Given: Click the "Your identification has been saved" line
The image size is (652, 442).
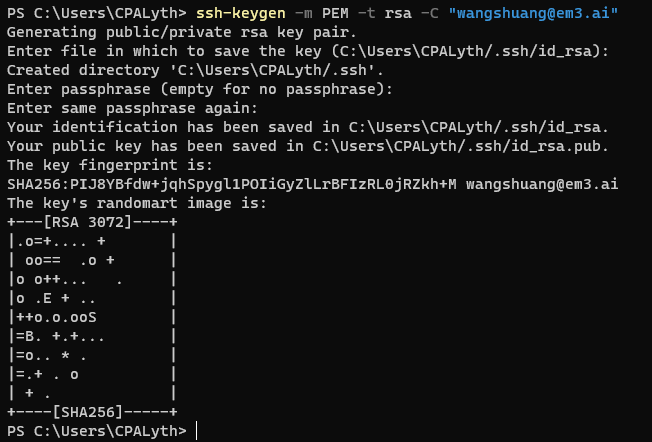Looking at the screenshot, I should pyautogui.click(x=308, y=127).
